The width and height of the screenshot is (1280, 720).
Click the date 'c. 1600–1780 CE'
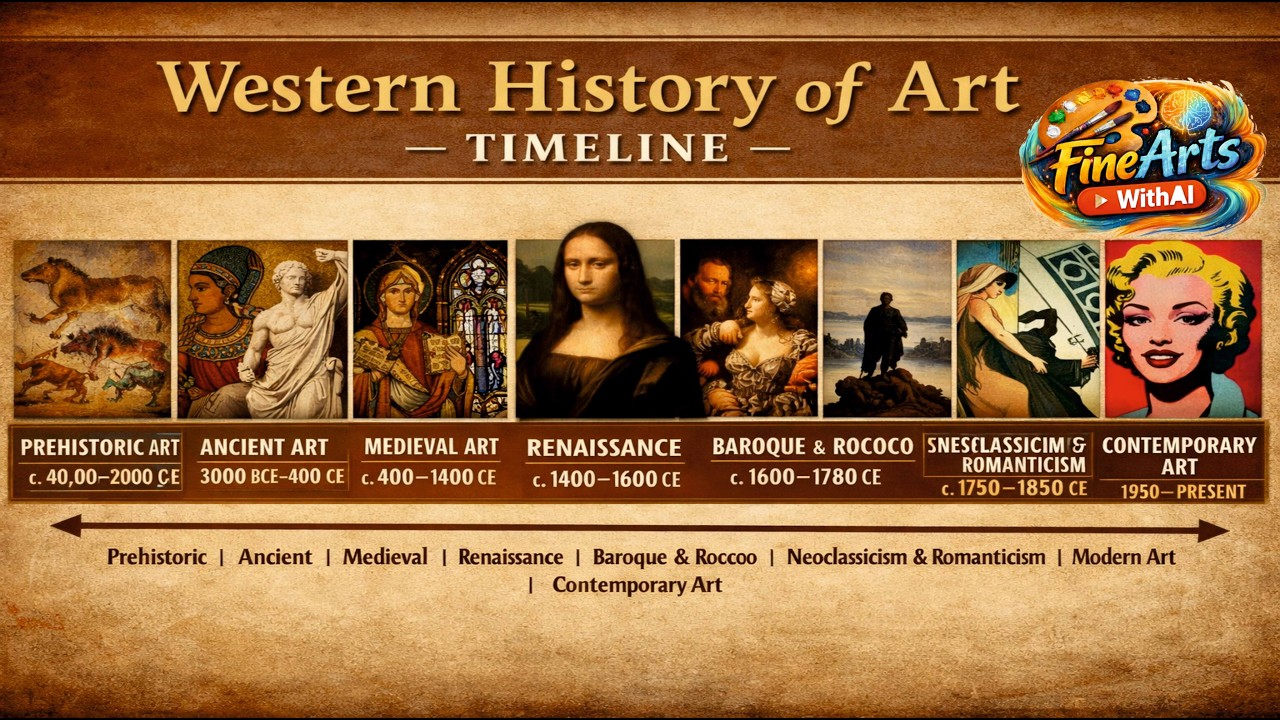click(806, 478)
